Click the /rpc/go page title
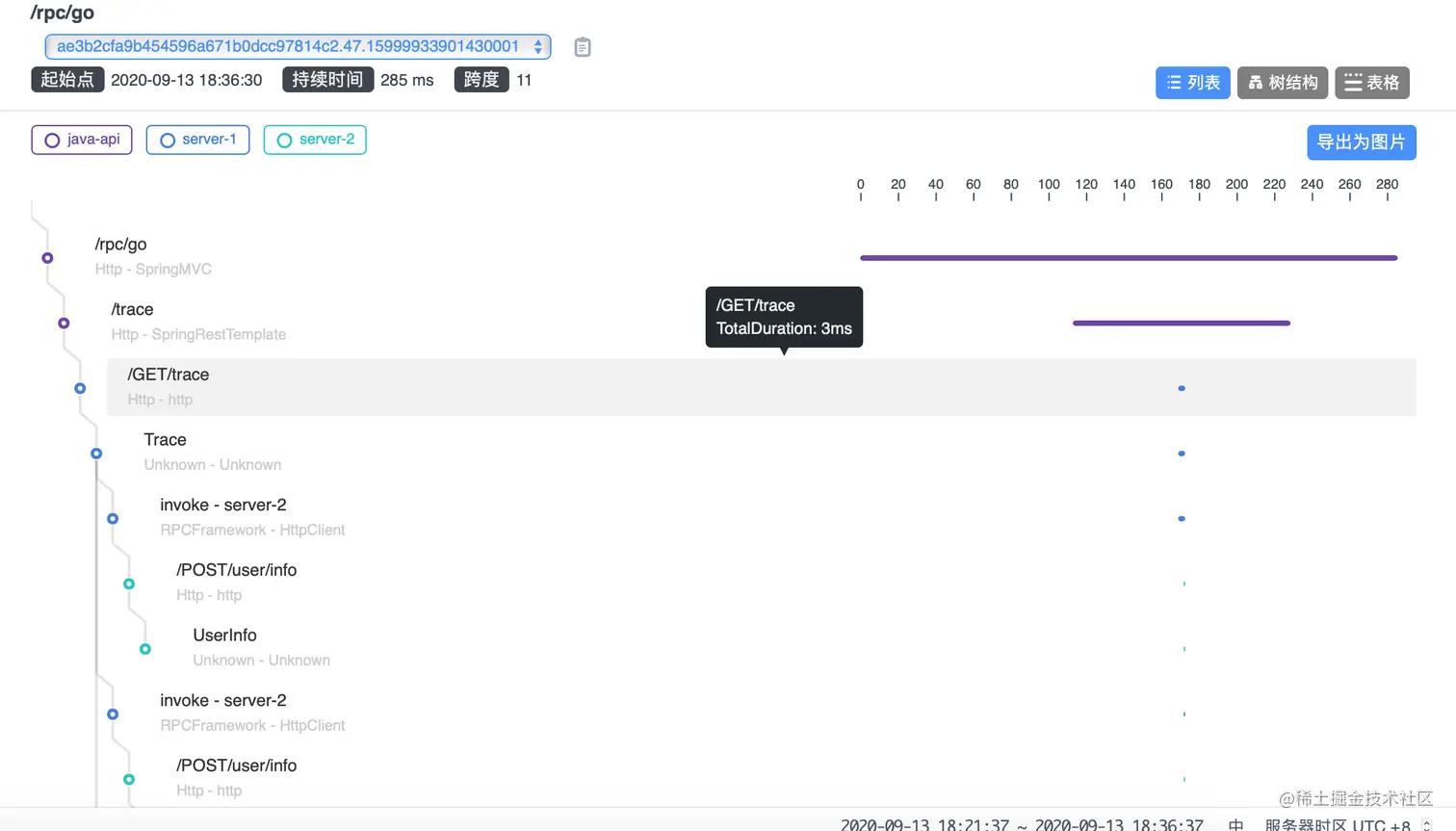The height and width of the screenshot is (831, 1456). coord(63,13)
